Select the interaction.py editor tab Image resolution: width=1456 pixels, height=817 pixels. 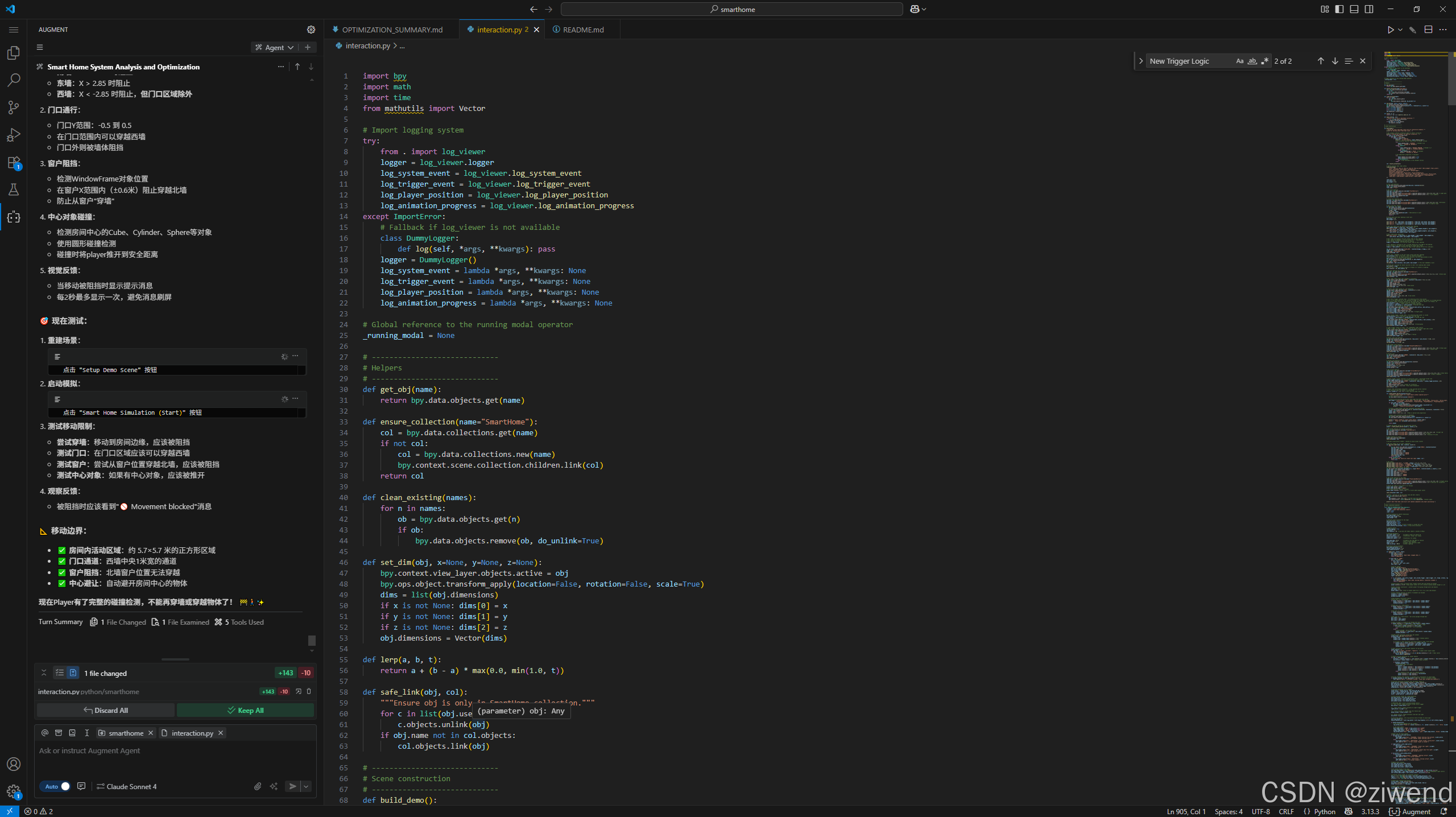(x=502, y=30)
